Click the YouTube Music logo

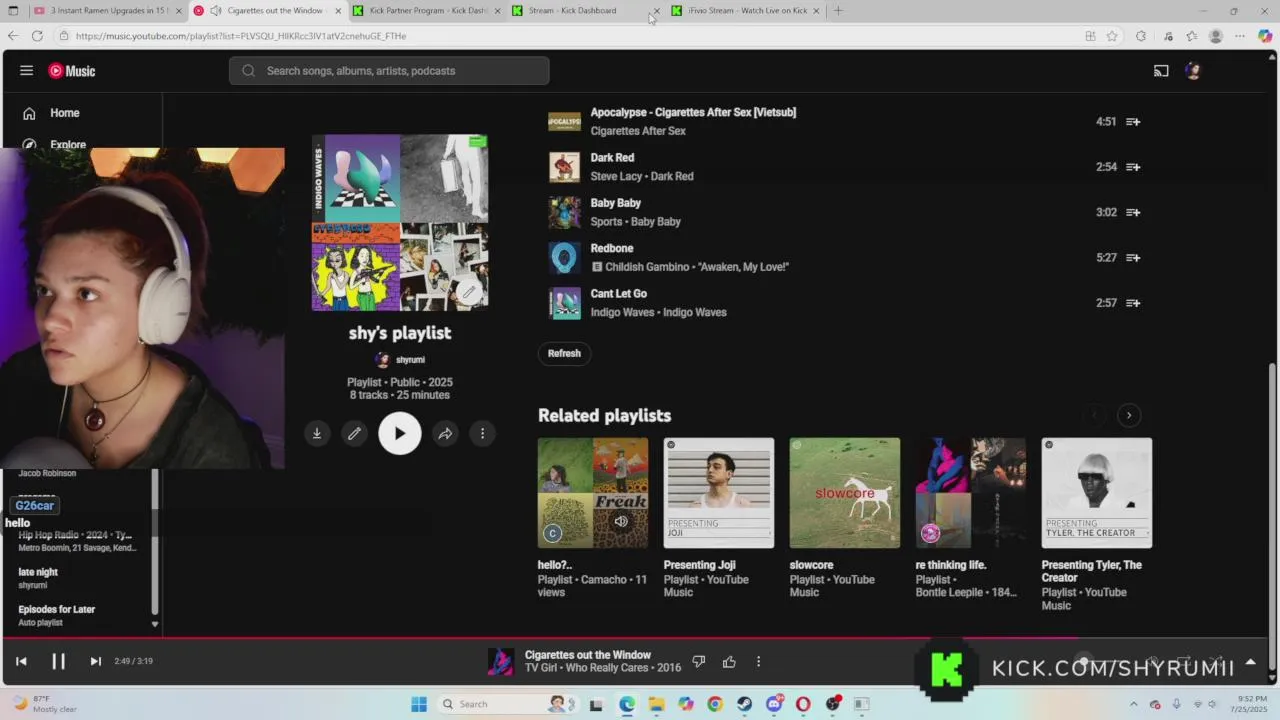[x=72, y=71]
